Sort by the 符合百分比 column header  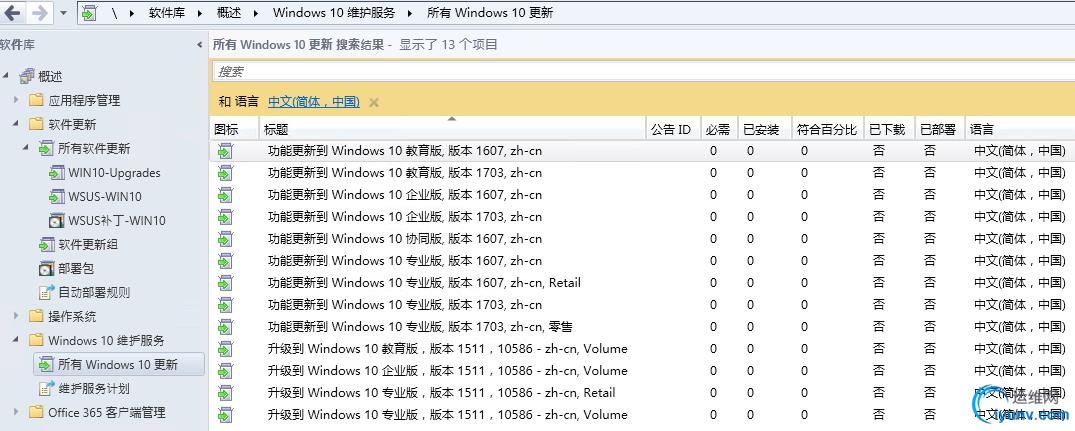click(x=828, y=130)
